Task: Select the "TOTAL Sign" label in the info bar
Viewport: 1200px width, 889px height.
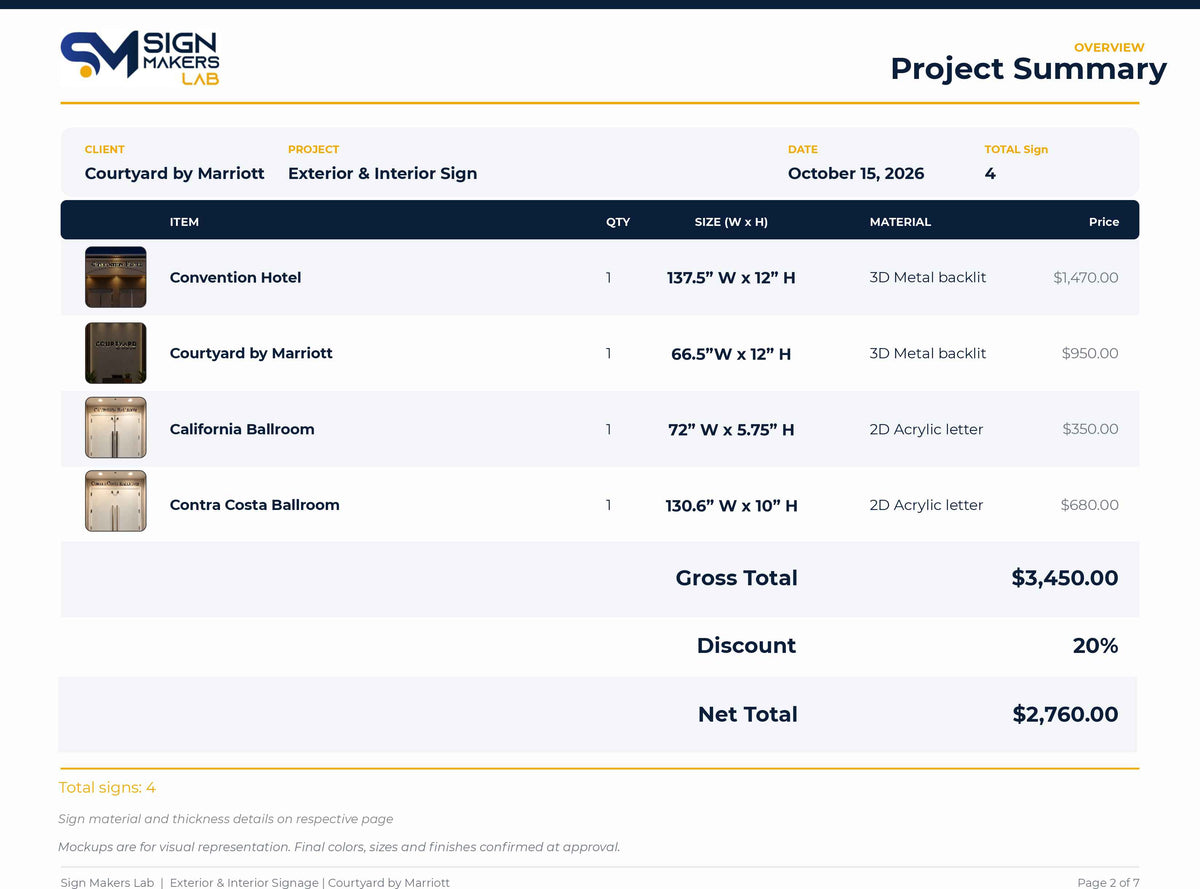Action: point(1016,149)
